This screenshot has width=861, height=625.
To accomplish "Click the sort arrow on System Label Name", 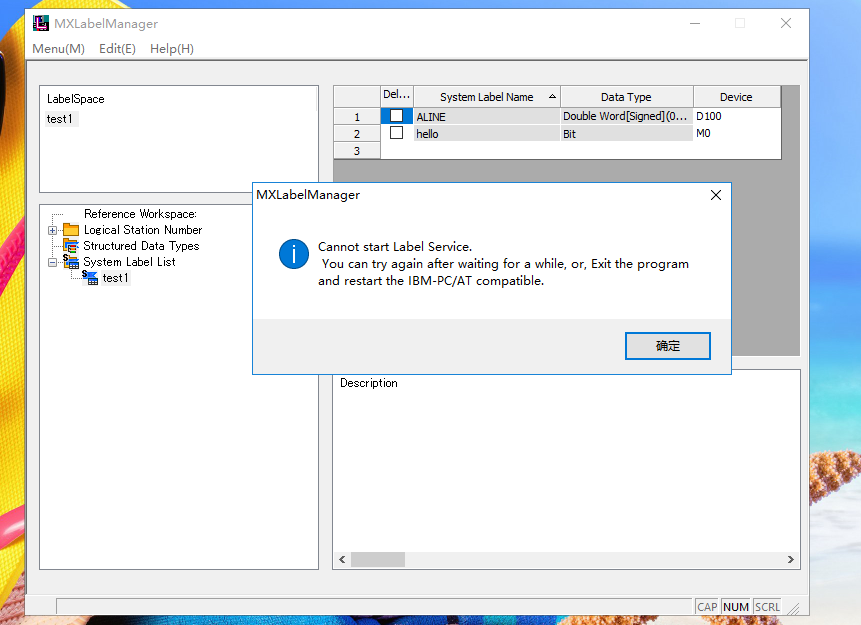I will (553, 97).
